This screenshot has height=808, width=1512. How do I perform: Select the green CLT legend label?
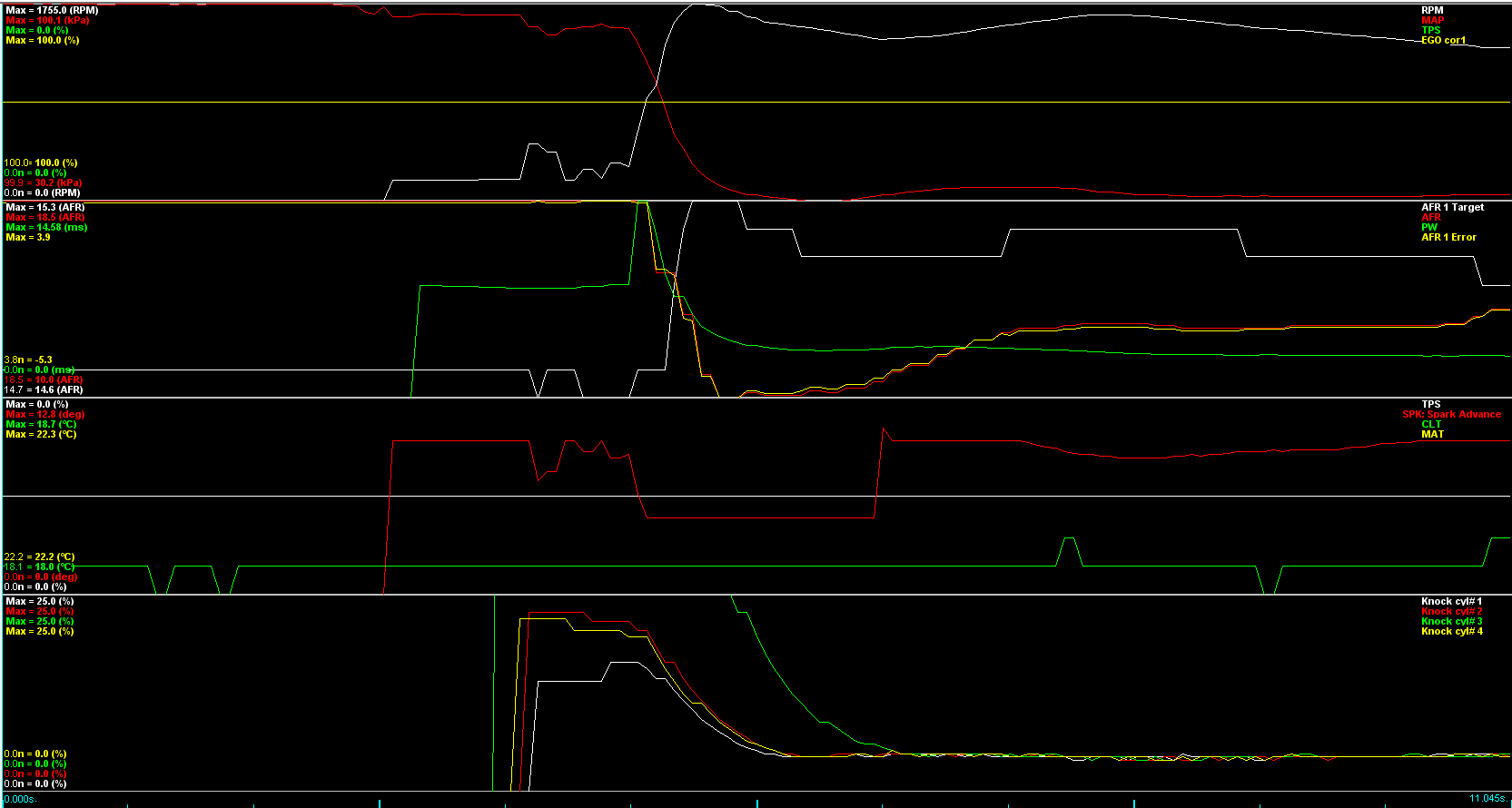point(1431,425)
